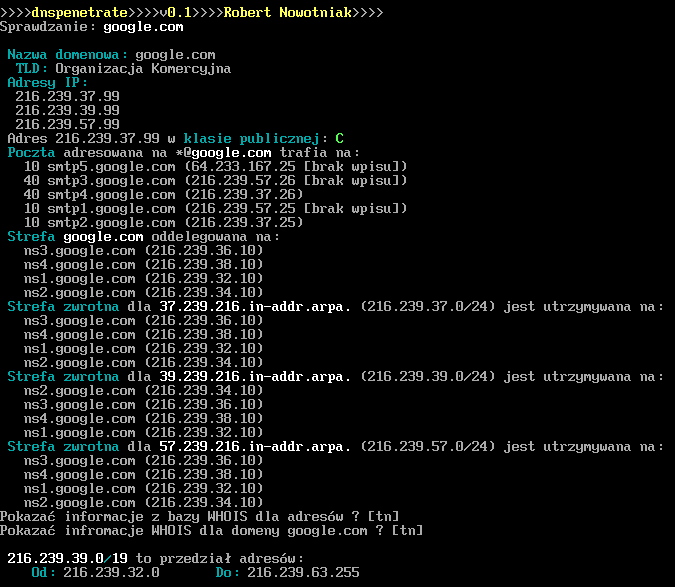
Task: Click the cyan "Od:" label
Action: (43, 572)
